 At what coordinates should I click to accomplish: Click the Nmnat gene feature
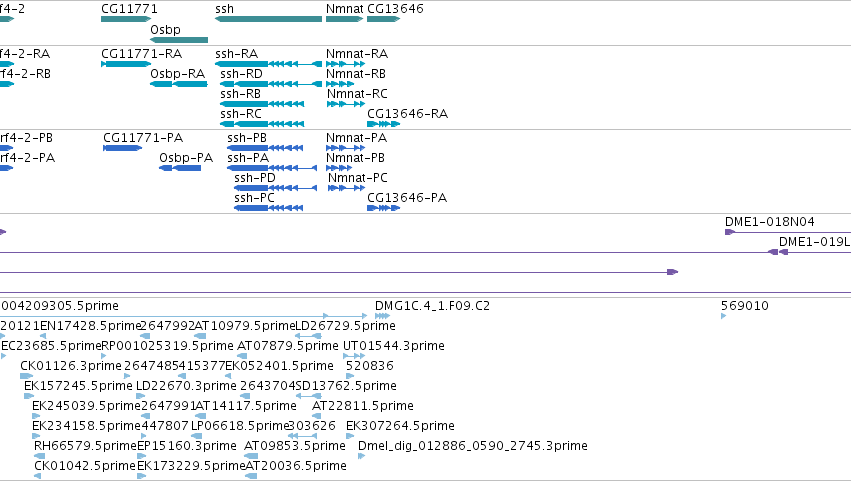(345, 19)
